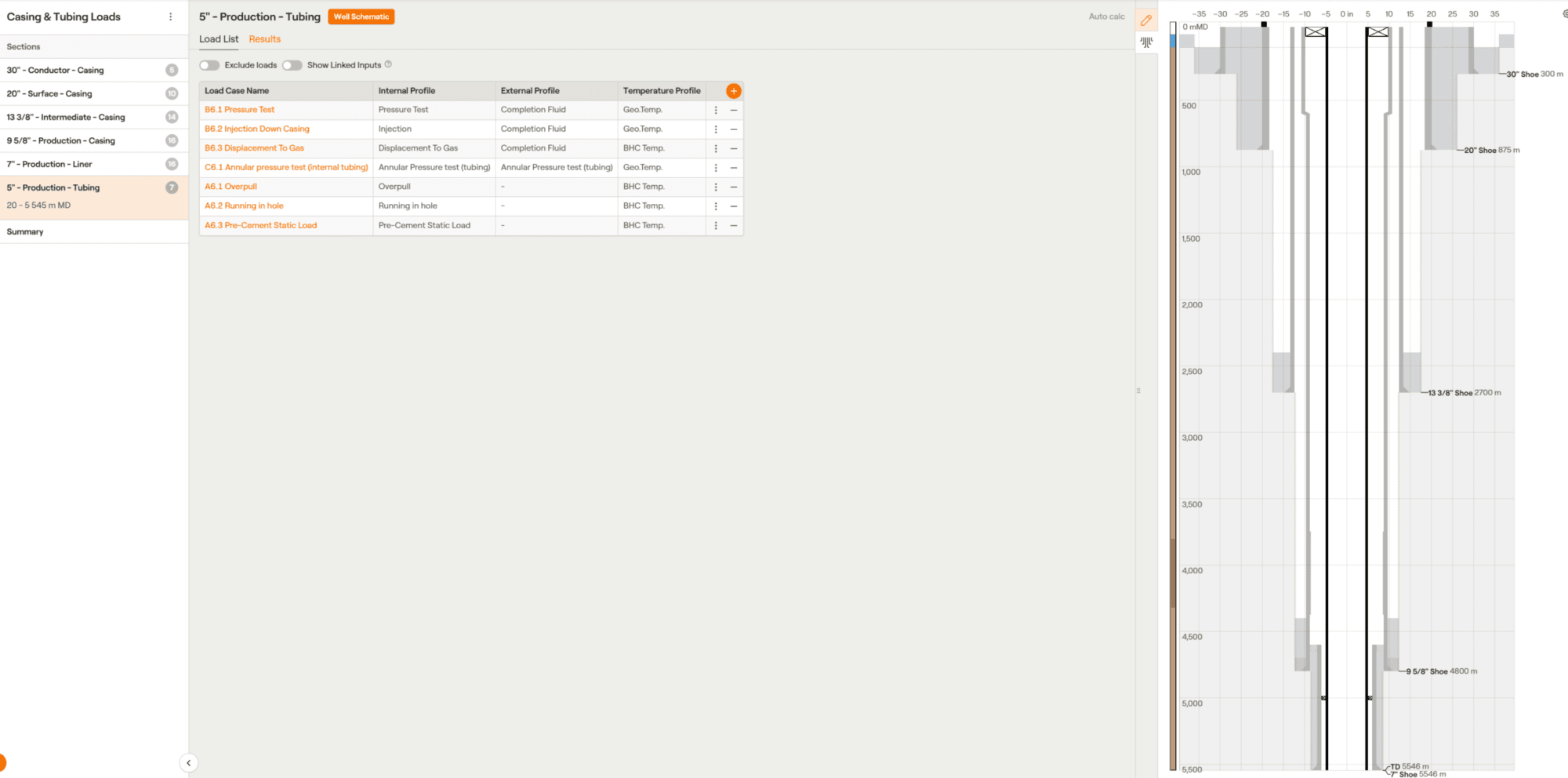Switch to the Results tab

[x=264, y=39]
